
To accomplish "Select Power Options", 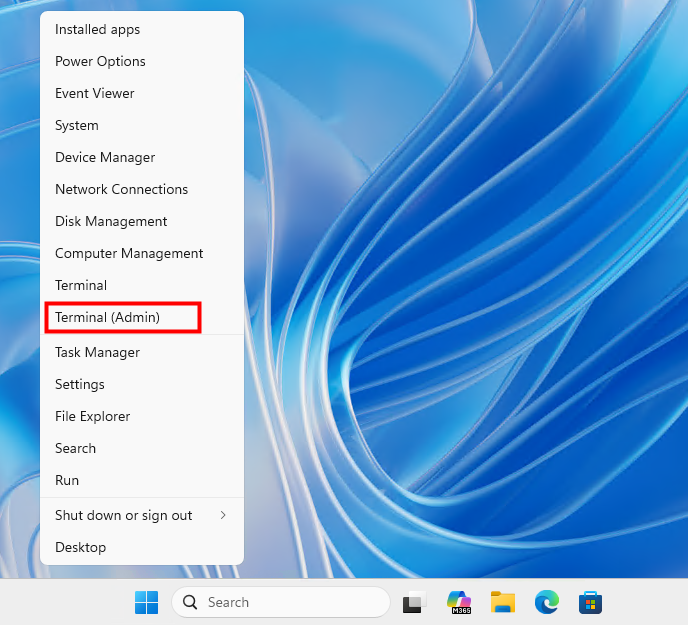I will [142, 61].
